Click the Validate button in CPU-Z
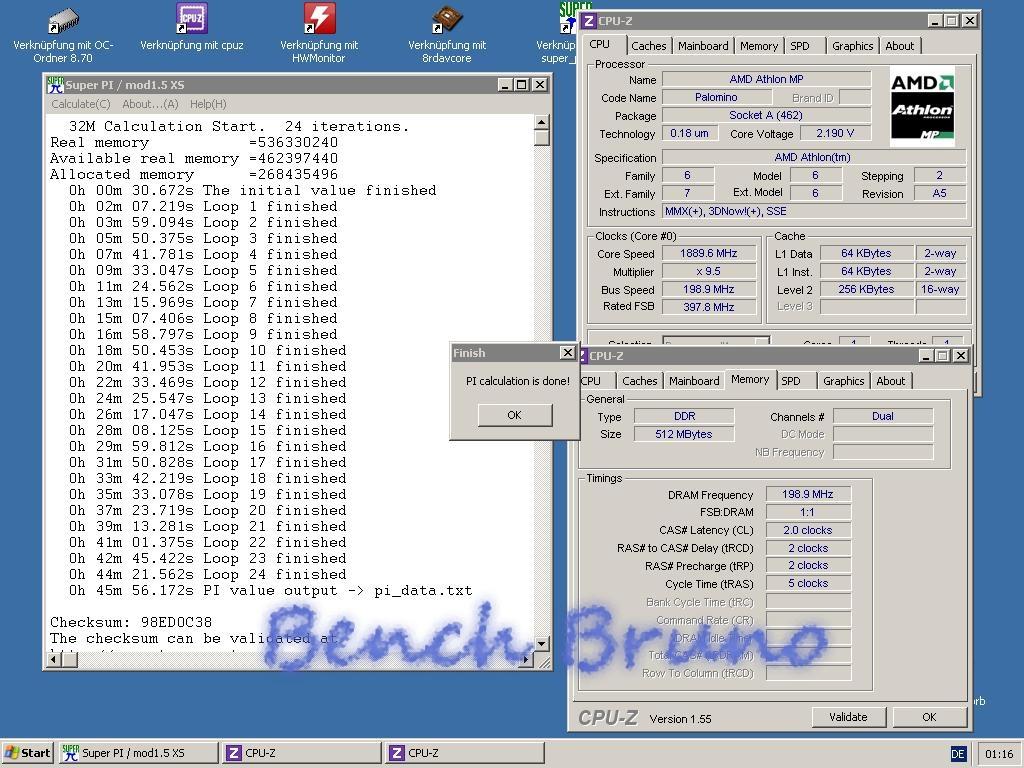1024x768 pixels. (848, 717)
